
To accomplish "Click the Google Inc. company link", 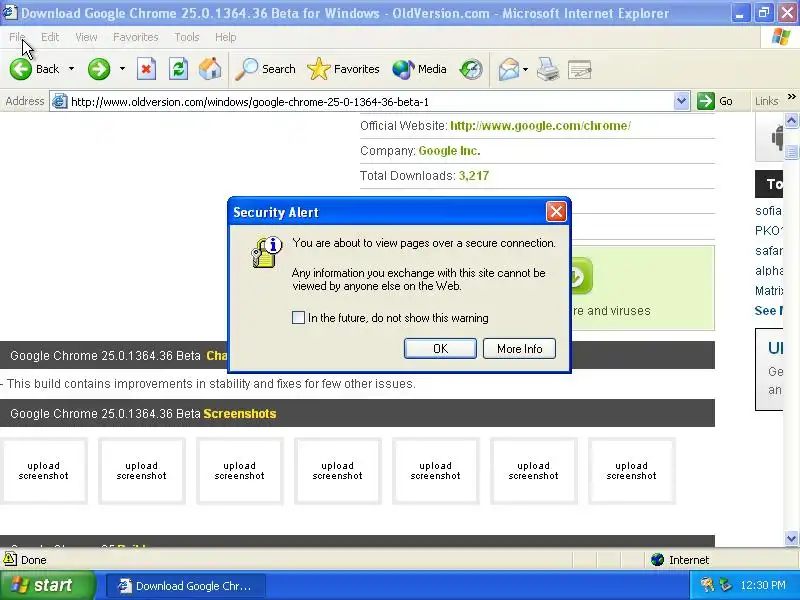I will point(449,151).
